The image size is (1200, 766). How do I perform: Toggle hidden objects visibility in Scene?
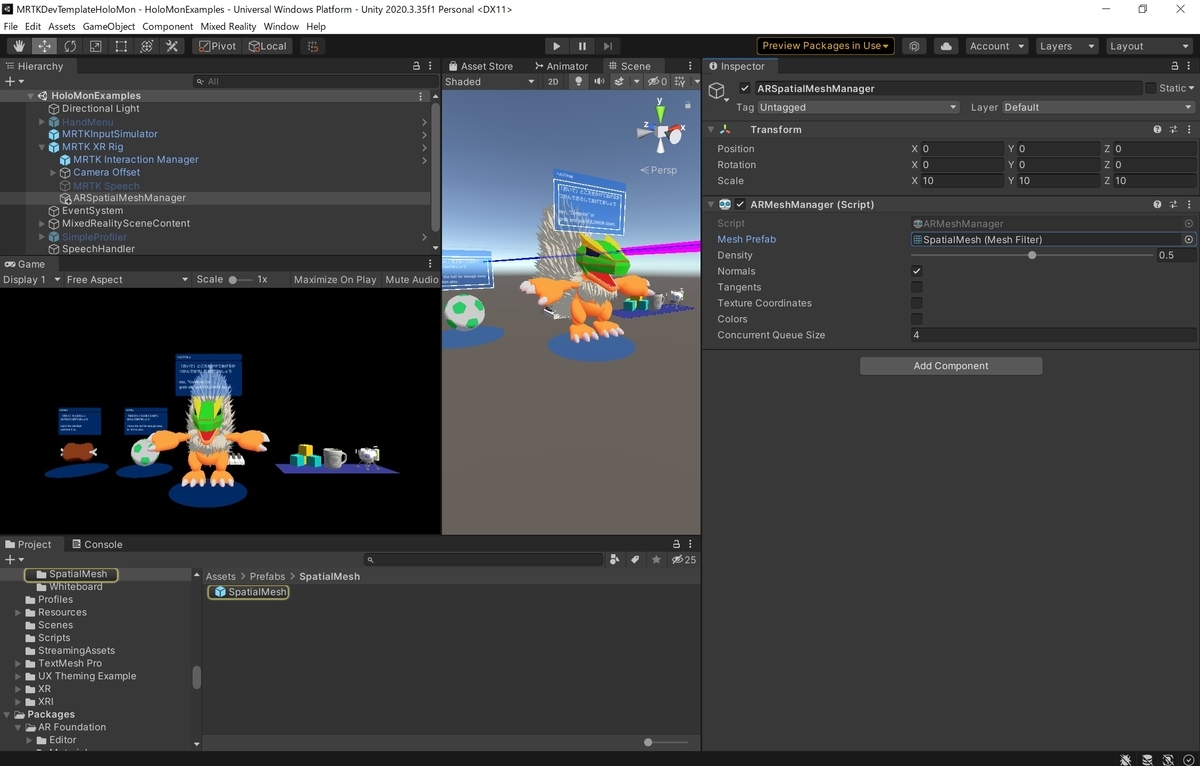coord(657,82)
